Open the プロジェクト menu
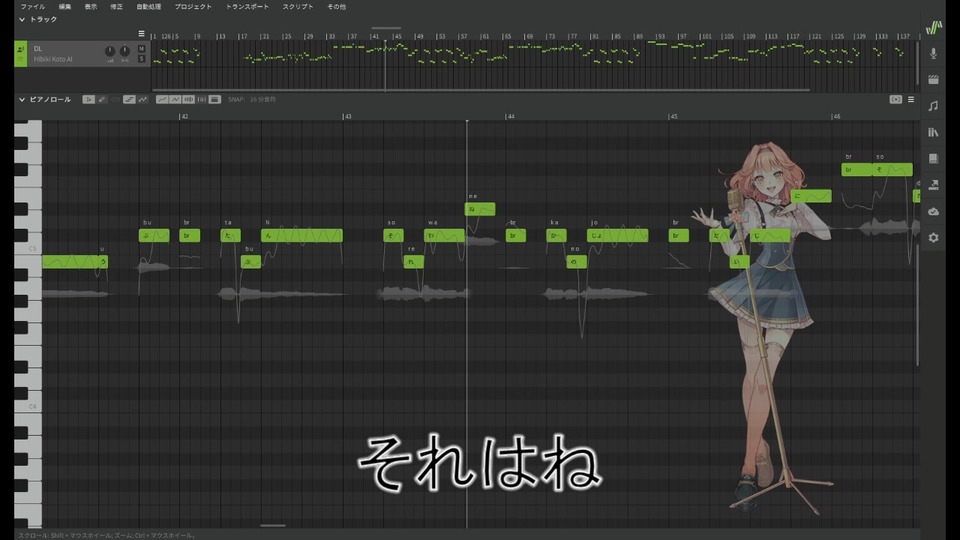 point(193,7)
